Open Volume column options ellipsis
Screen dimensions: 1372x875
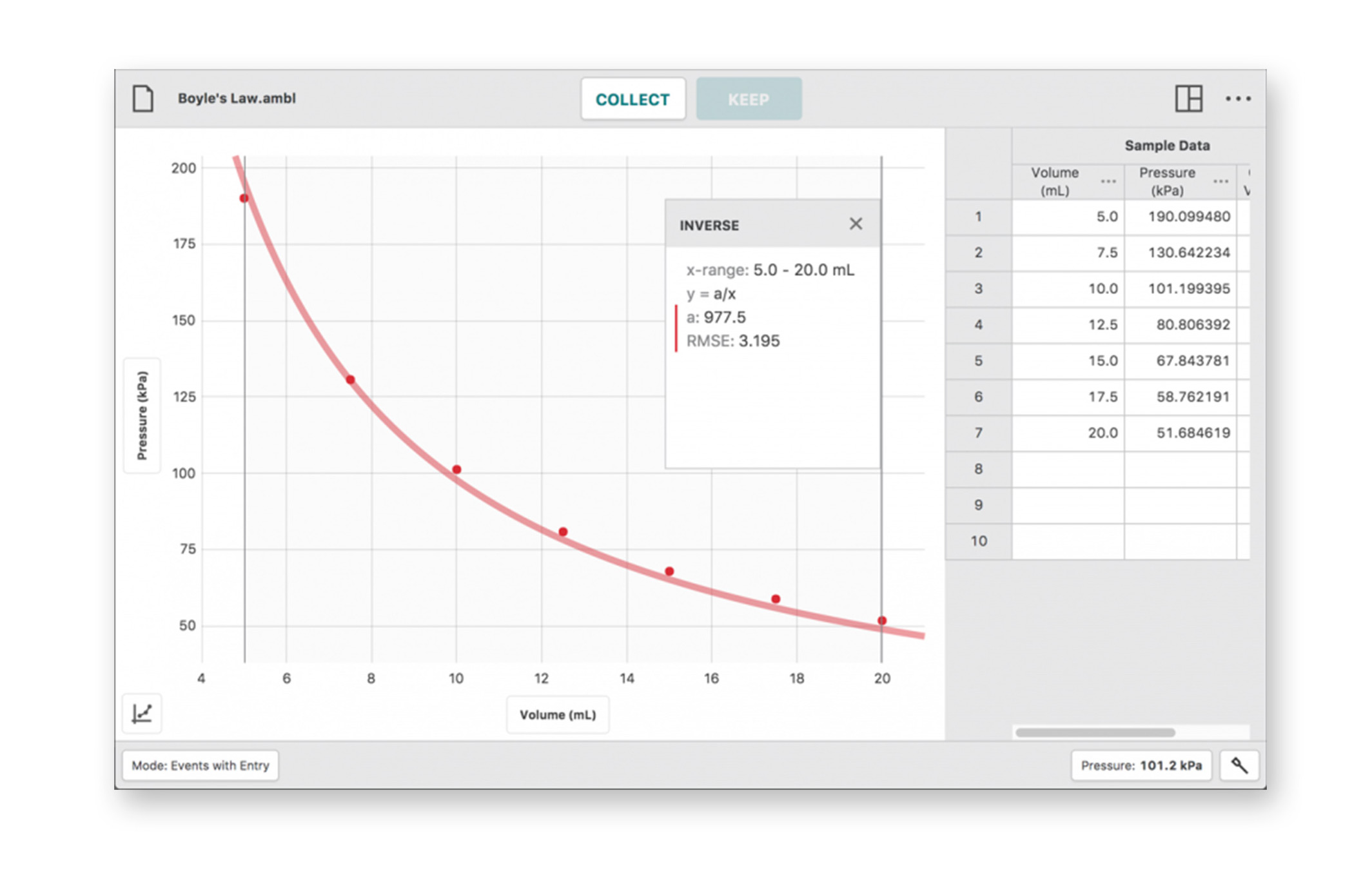click(x=1108, y=181)
